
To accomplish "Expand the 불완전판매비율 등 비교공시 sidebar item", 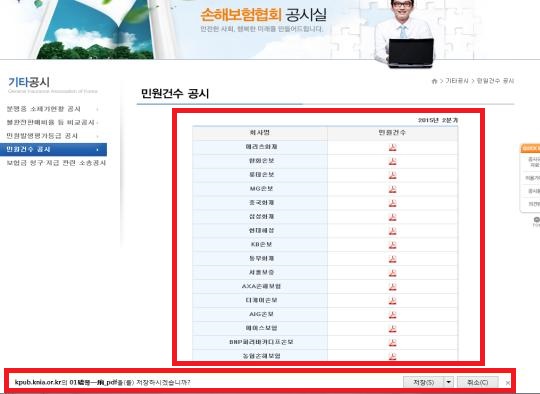I will tap(53, 123).
